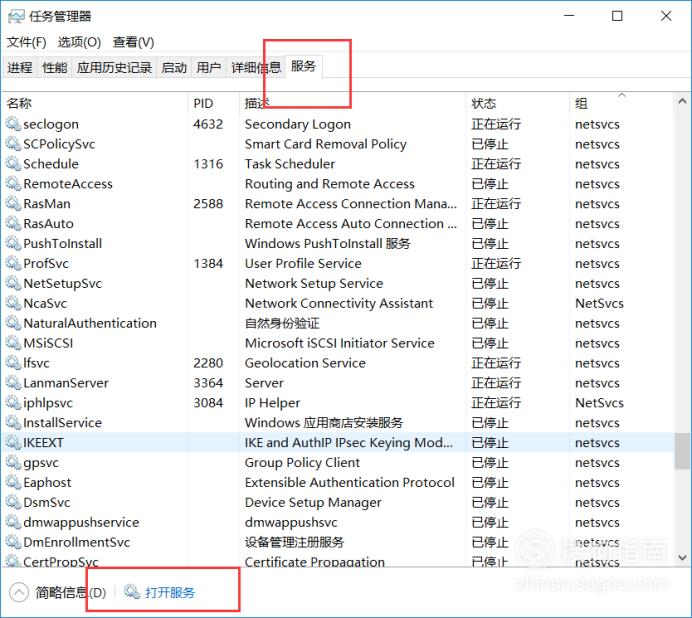The image size is (692, 618).
Task: Click the gear icon beside RasAuto
Action: [x=13, y=223]
